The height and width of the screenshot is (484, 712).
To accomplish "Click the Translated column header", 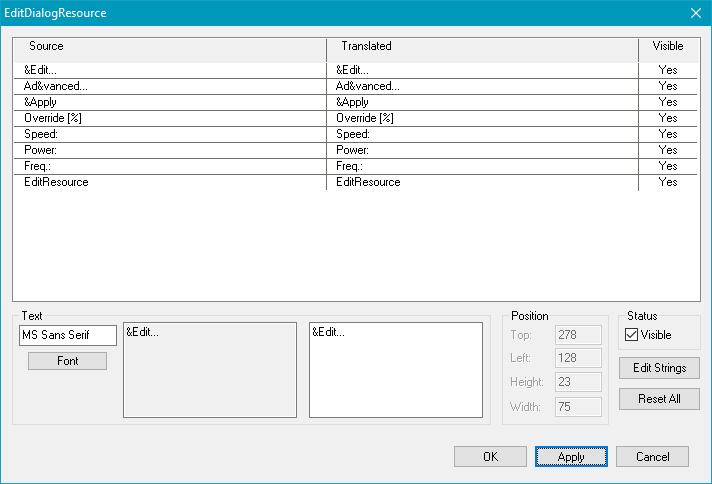I will coord(482,46).
